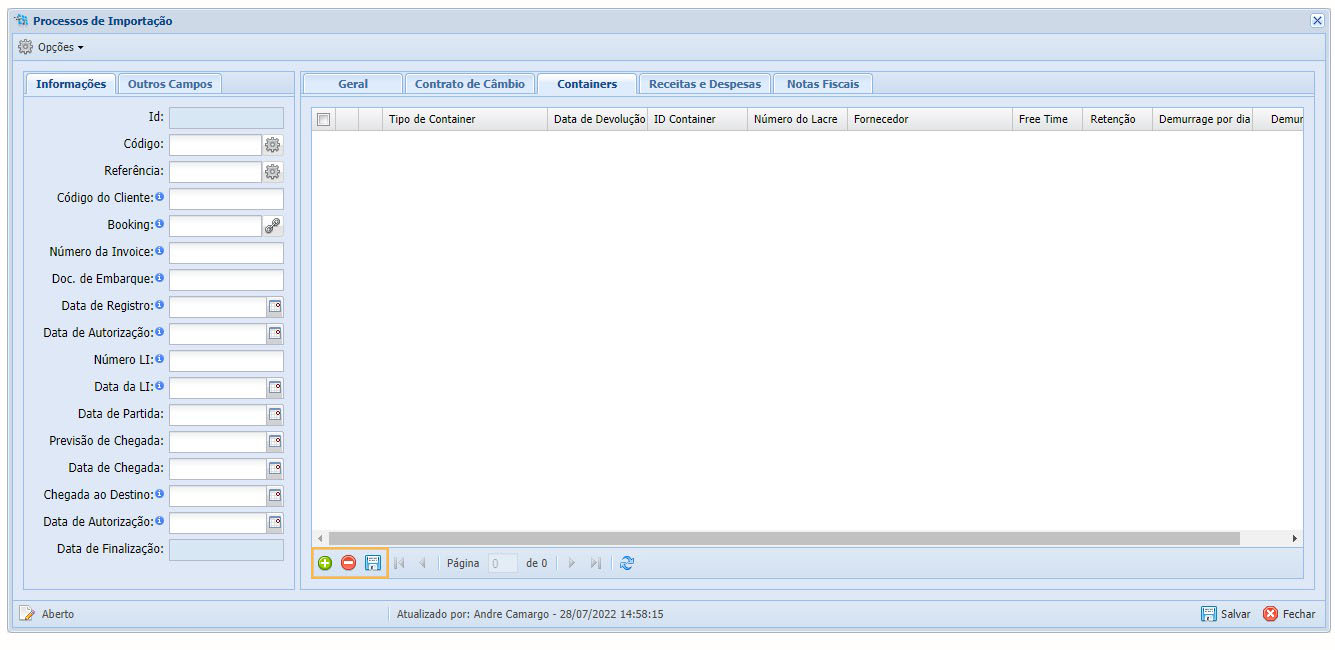Go to next page of grid
This screenshot has height=650, width=1335.
point(572,563)
